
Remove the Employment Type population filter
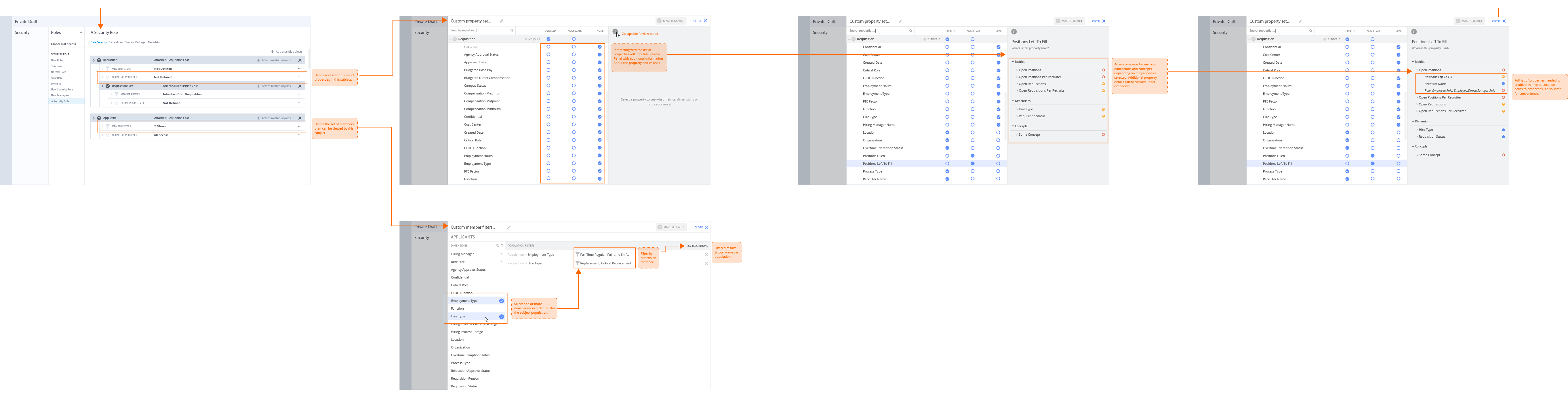tap(706, 255)
